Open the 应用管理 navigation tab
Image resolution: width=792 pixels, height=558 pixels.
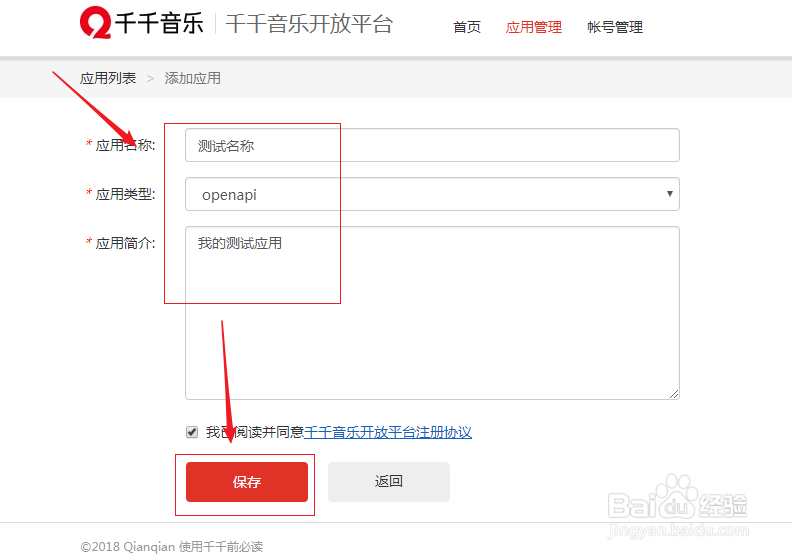pyautogui.click(x=533, y=27)
